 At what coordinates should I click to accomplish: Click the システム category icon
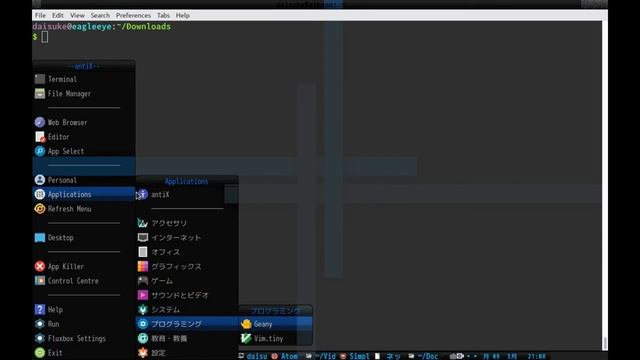click(x=142, y=309)
